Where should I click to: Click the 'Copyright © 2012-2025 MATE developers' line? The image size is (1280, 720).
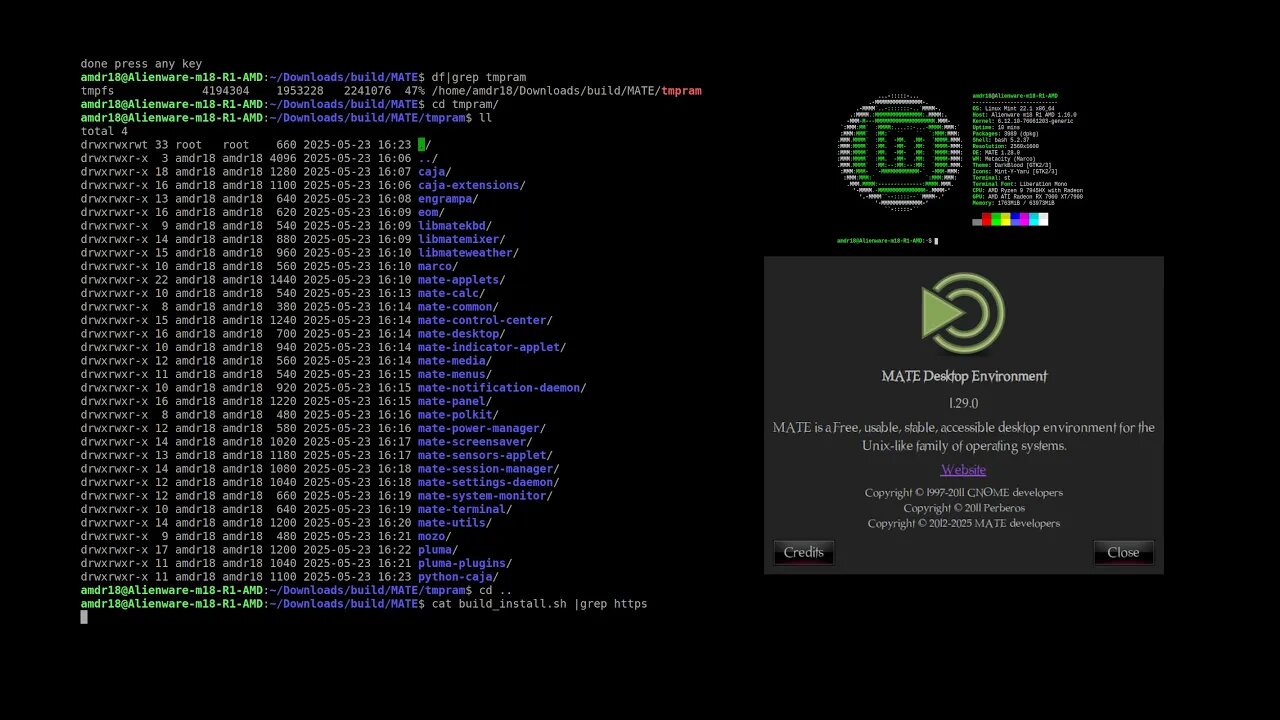pos(964,523)
